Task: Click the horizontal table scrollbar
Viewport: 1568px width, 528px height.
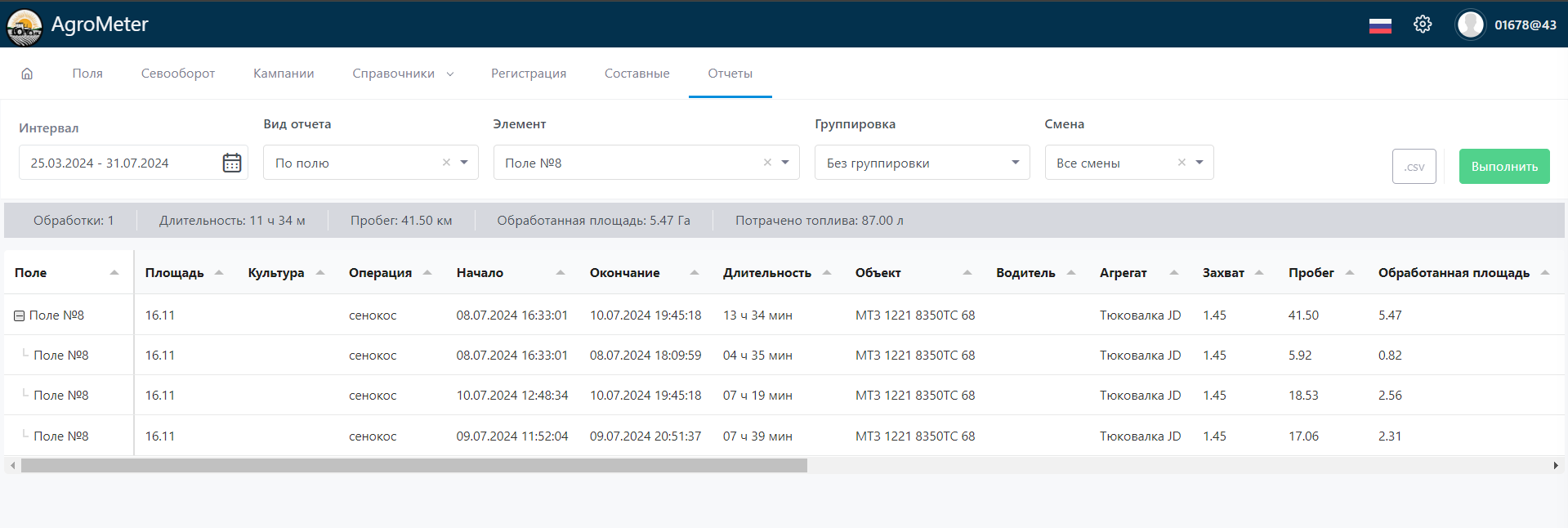Action: coord(413,465)
